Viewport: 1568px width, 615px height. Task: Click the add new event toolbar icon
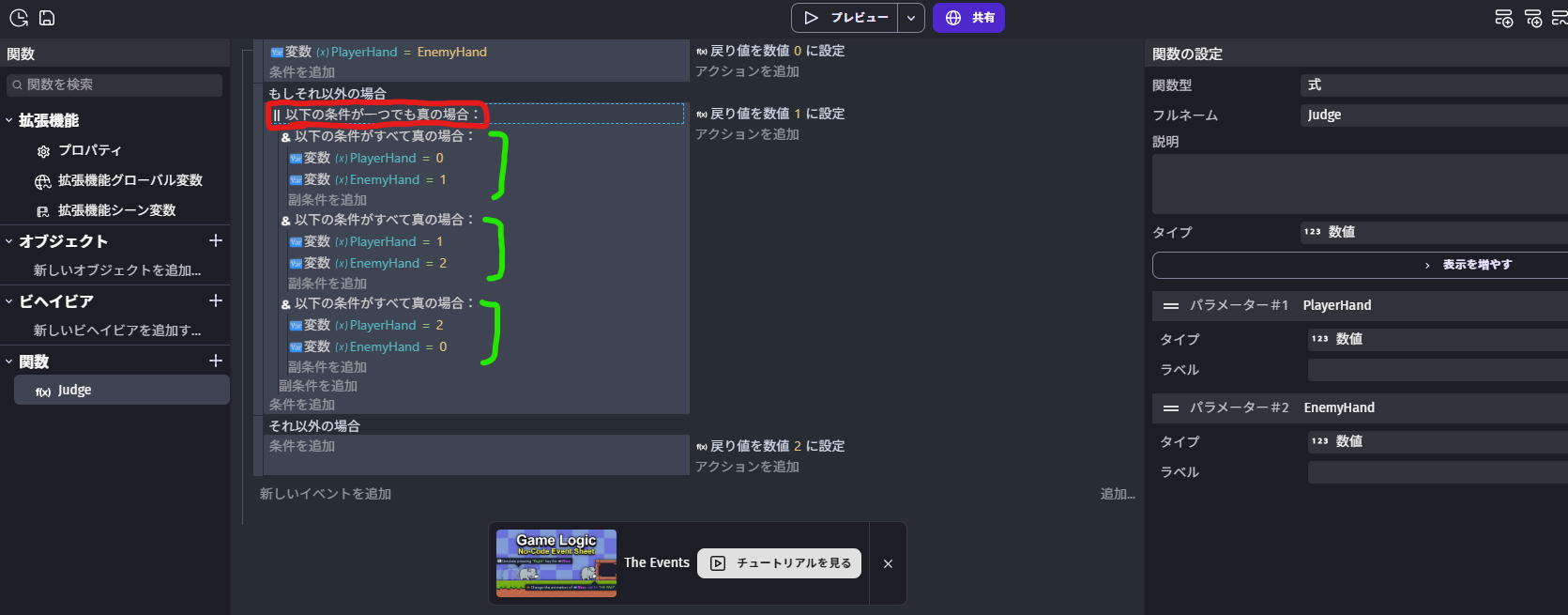point(1503,18)
